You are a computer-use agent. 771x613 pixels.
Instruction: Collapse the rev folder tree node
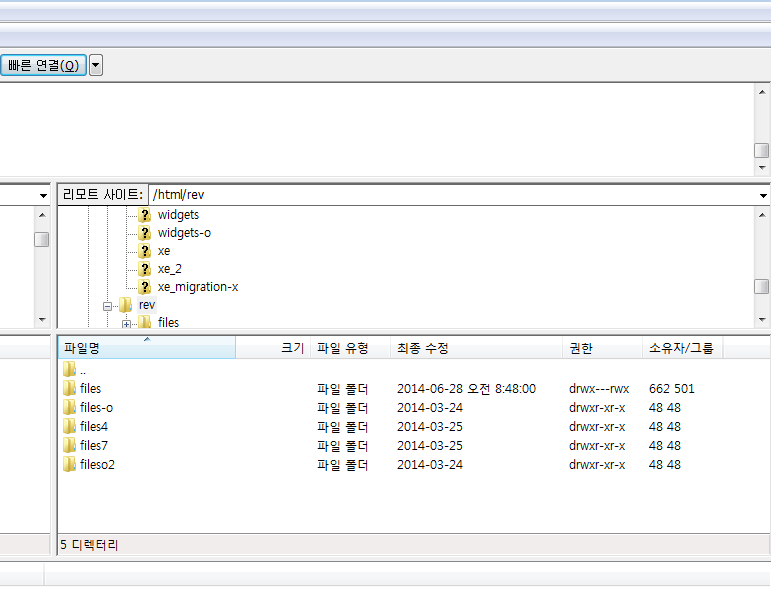(107, 306)
